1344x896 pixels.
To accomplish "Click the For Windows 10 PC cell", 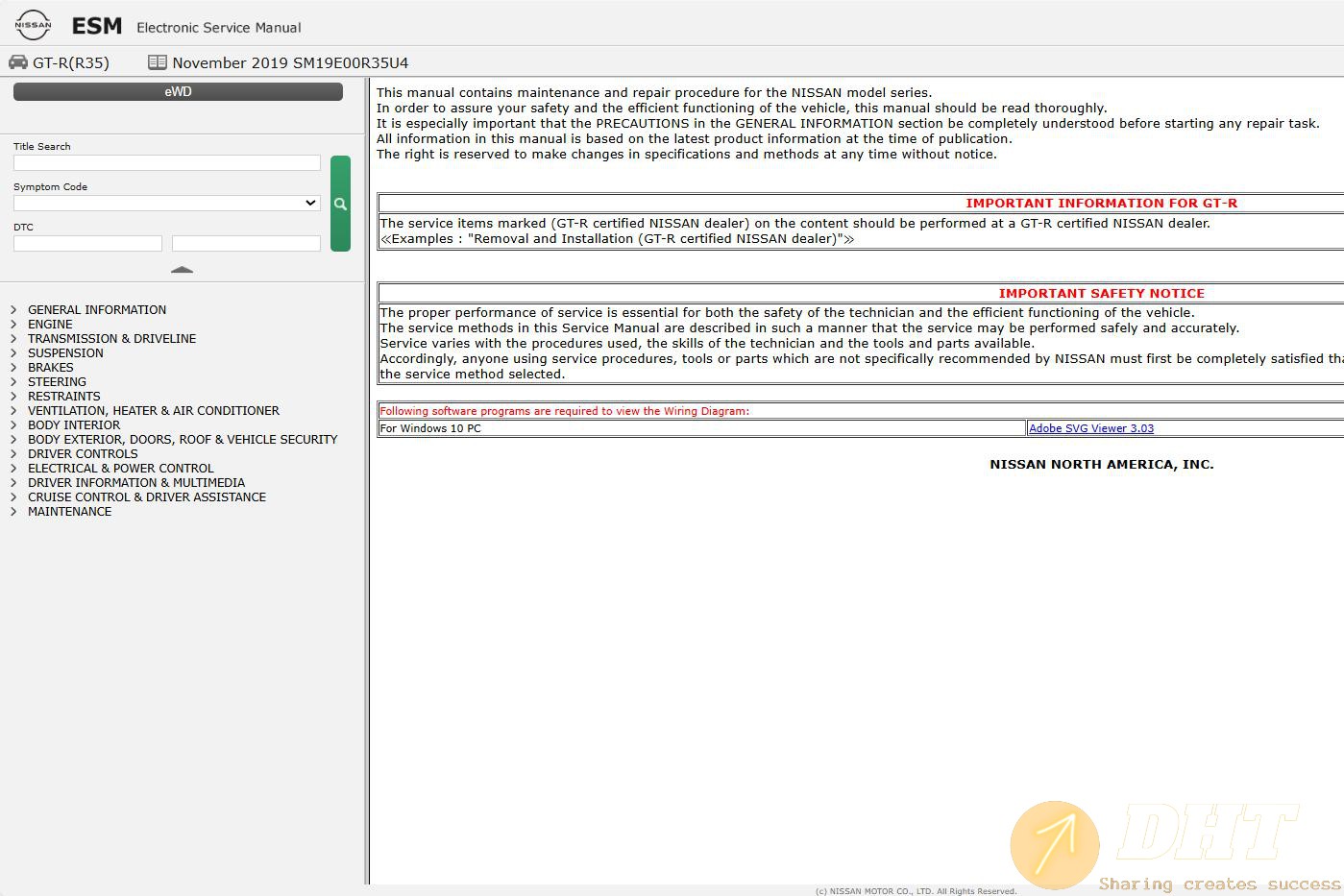I will 702,428.
